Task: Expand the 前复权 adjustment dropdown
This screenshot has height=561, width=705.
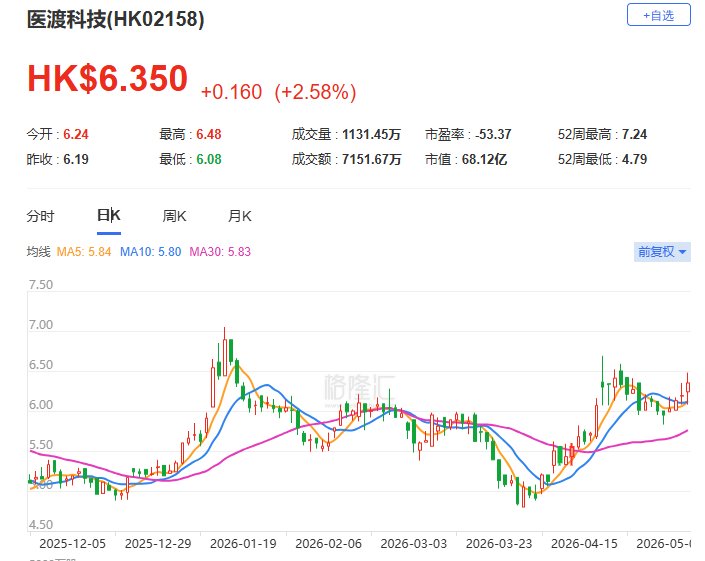Action: point(662,251)
